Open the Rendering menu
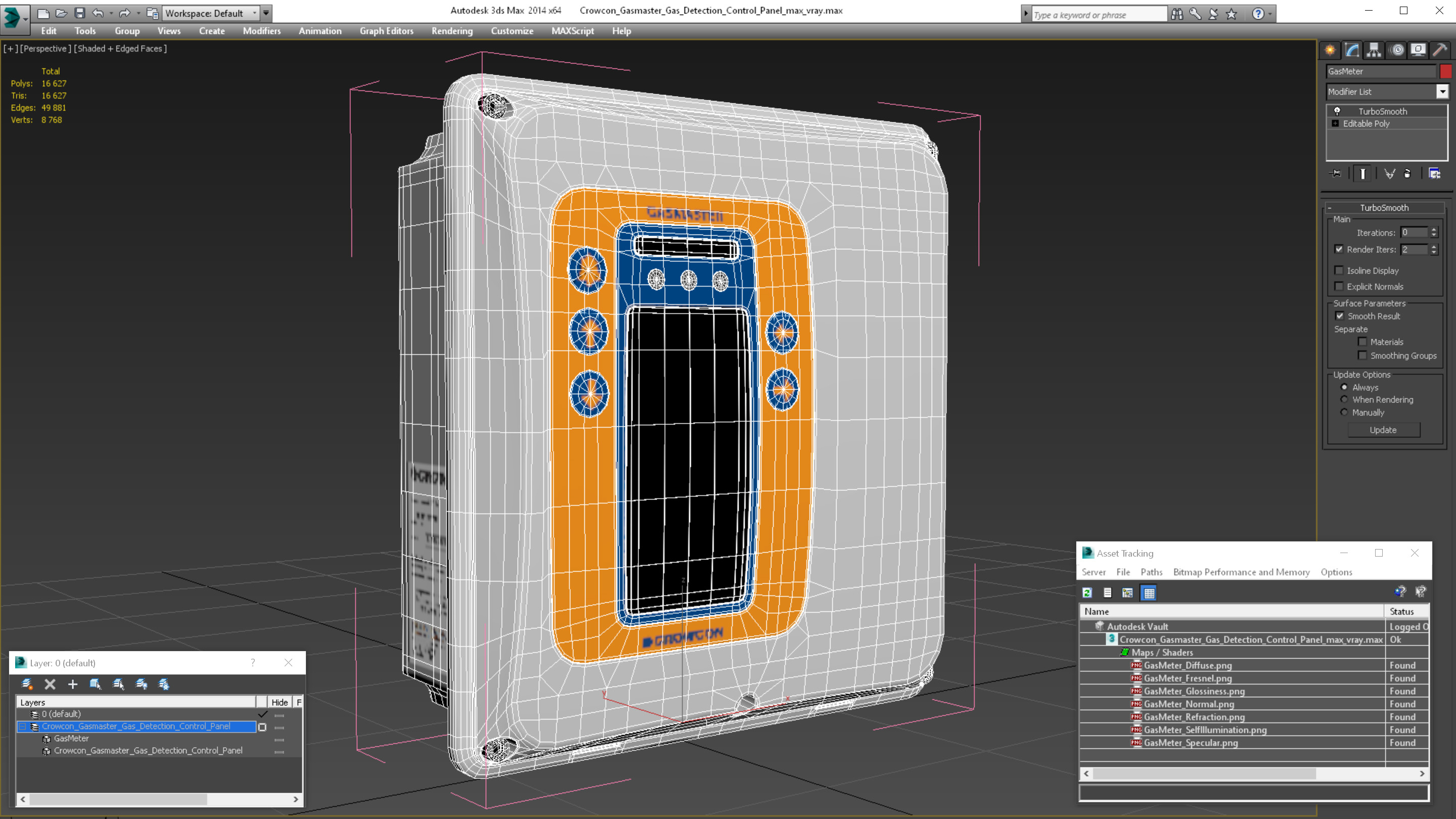The height and width of the screenshot is (819, 1456). (x=452, y=31)
